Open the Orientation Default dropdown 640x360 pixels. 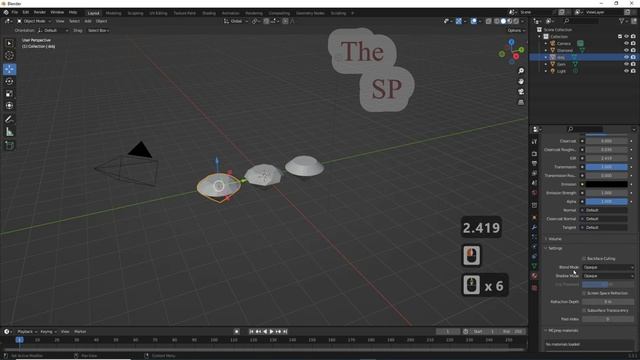(x=52, y=30)
